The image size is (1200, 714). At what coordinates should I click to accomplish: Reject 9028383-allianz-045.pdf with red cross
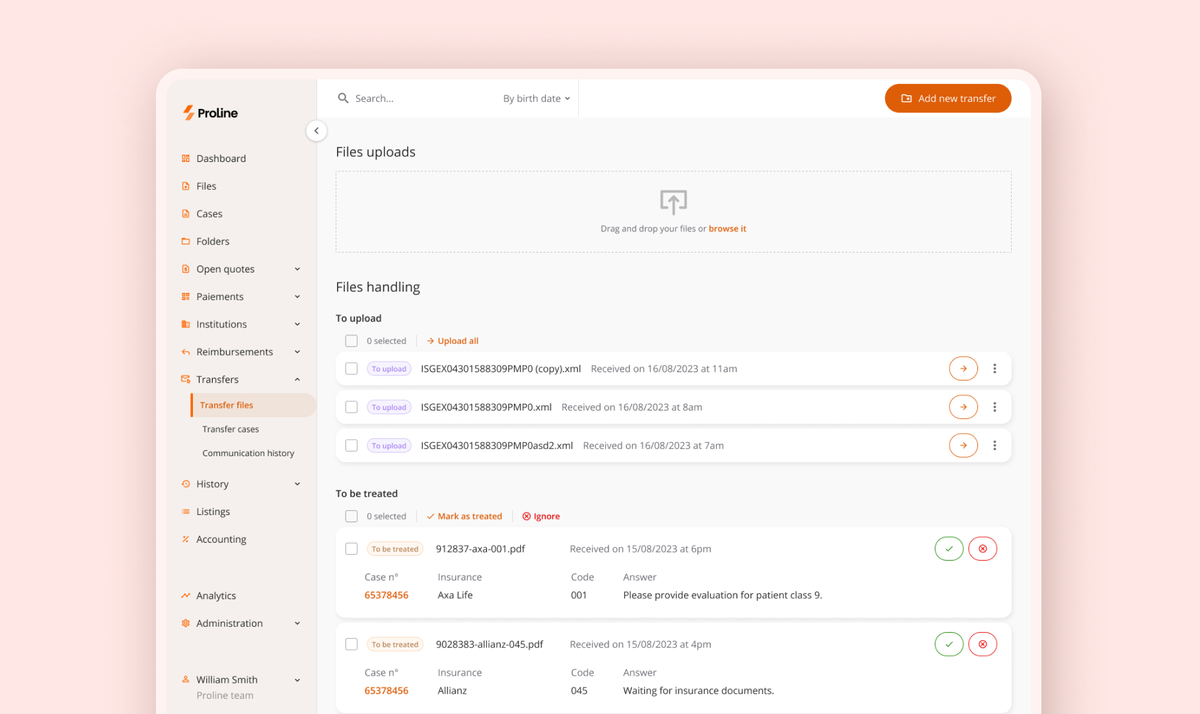[x=983, y=644]
